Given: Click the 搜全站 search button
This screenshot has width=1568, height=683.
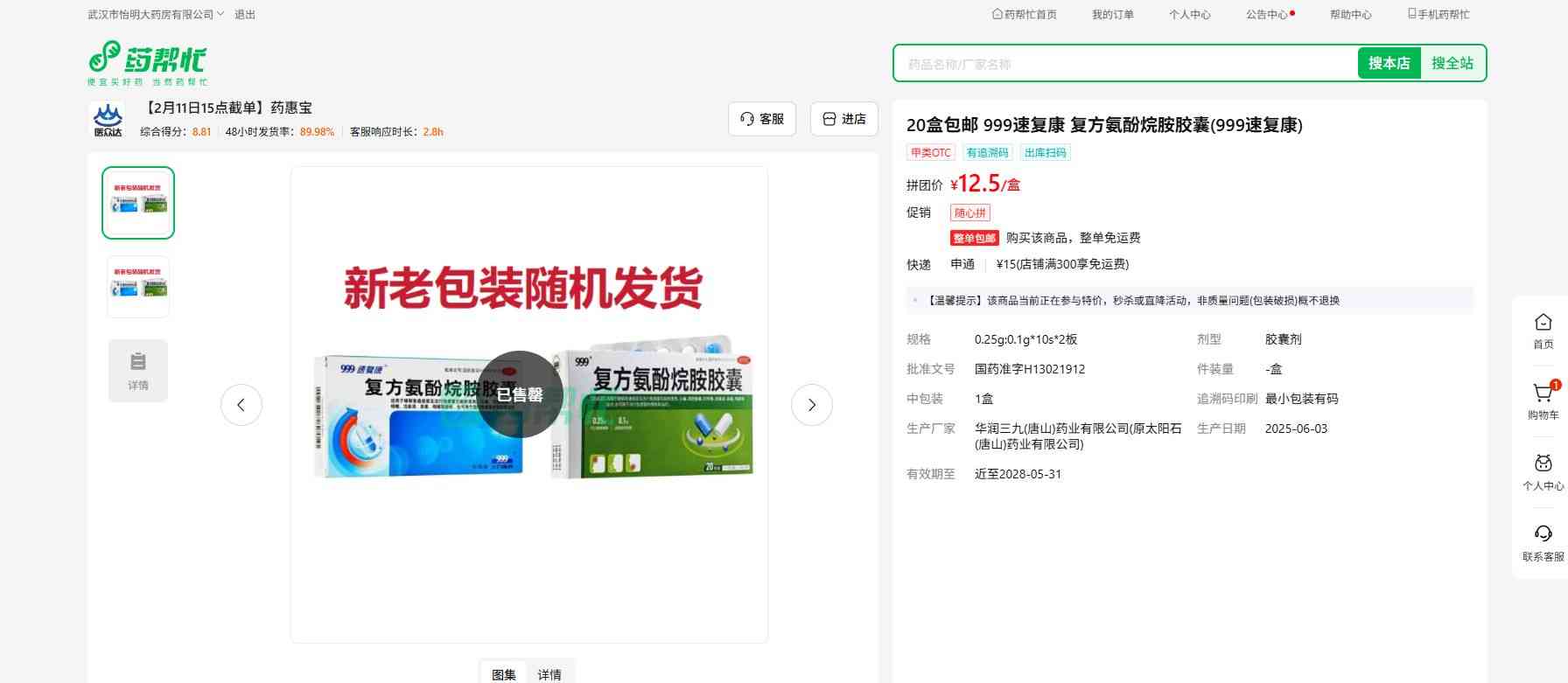Looking at the screenshot, I should tap(1452, 63).
